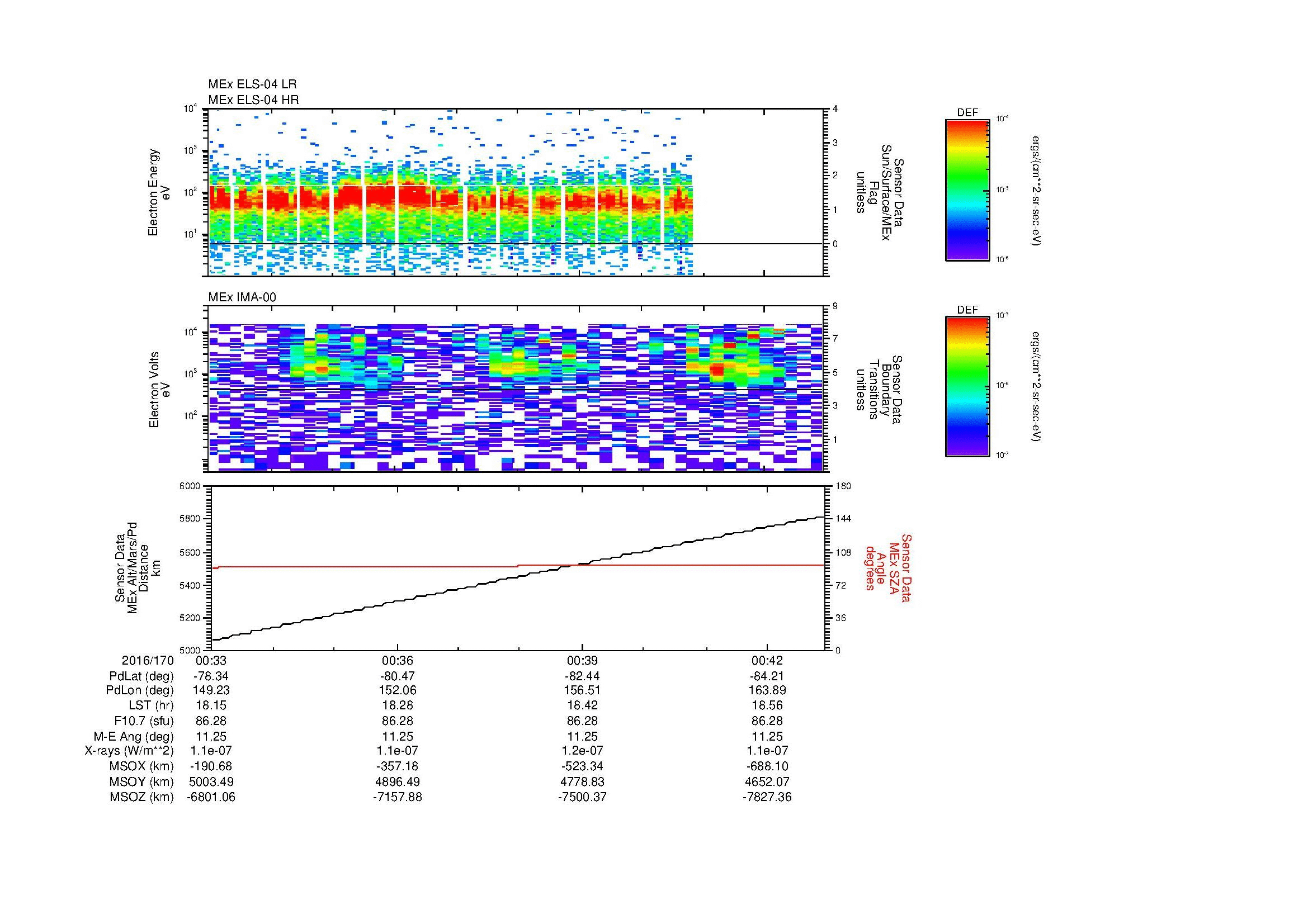Select the MSOY (km) row label
Viewport: 1308px width, 924px height.
[141, 781]
